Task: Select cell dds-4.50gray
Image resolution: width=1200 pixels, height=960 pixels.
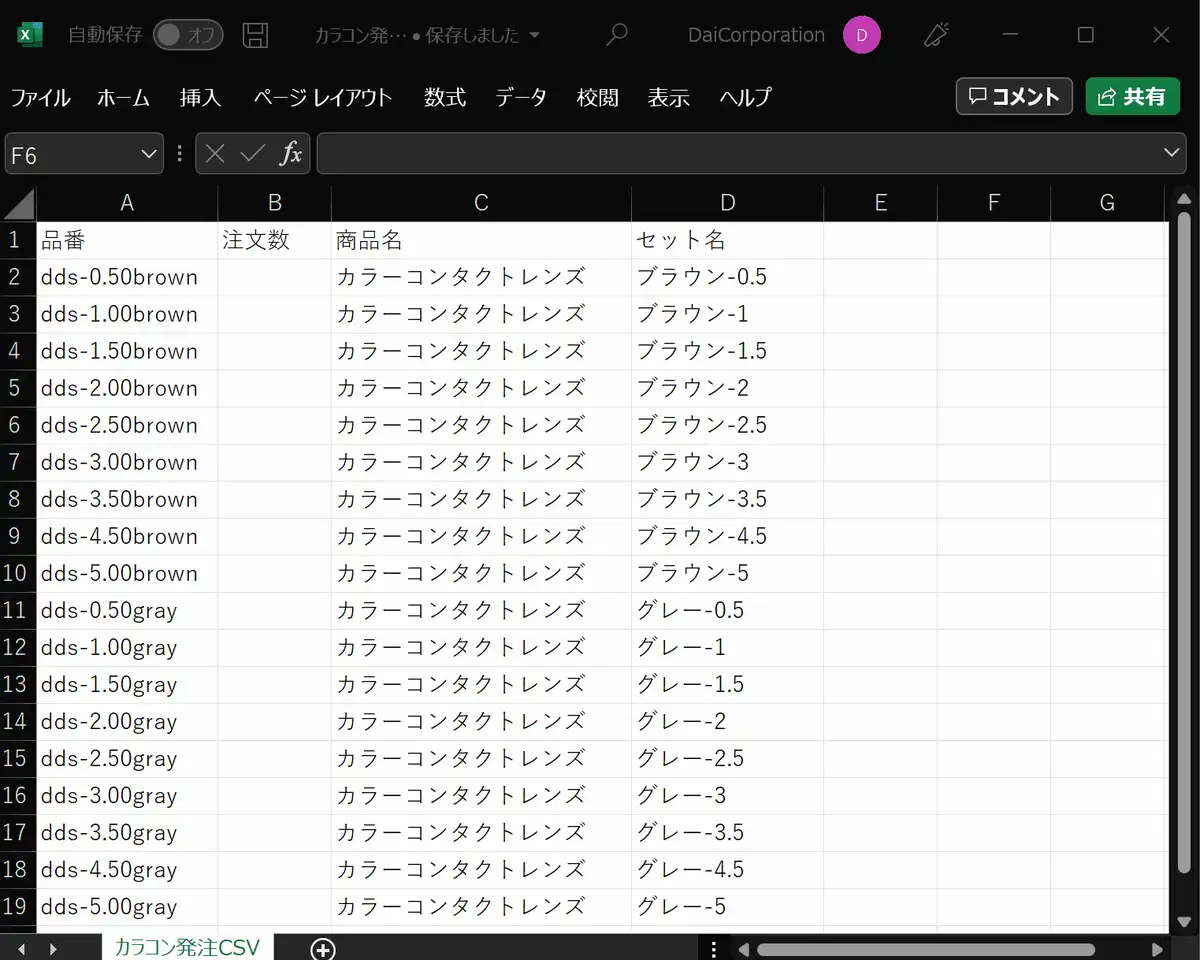Action: click(x=127, y=869)
